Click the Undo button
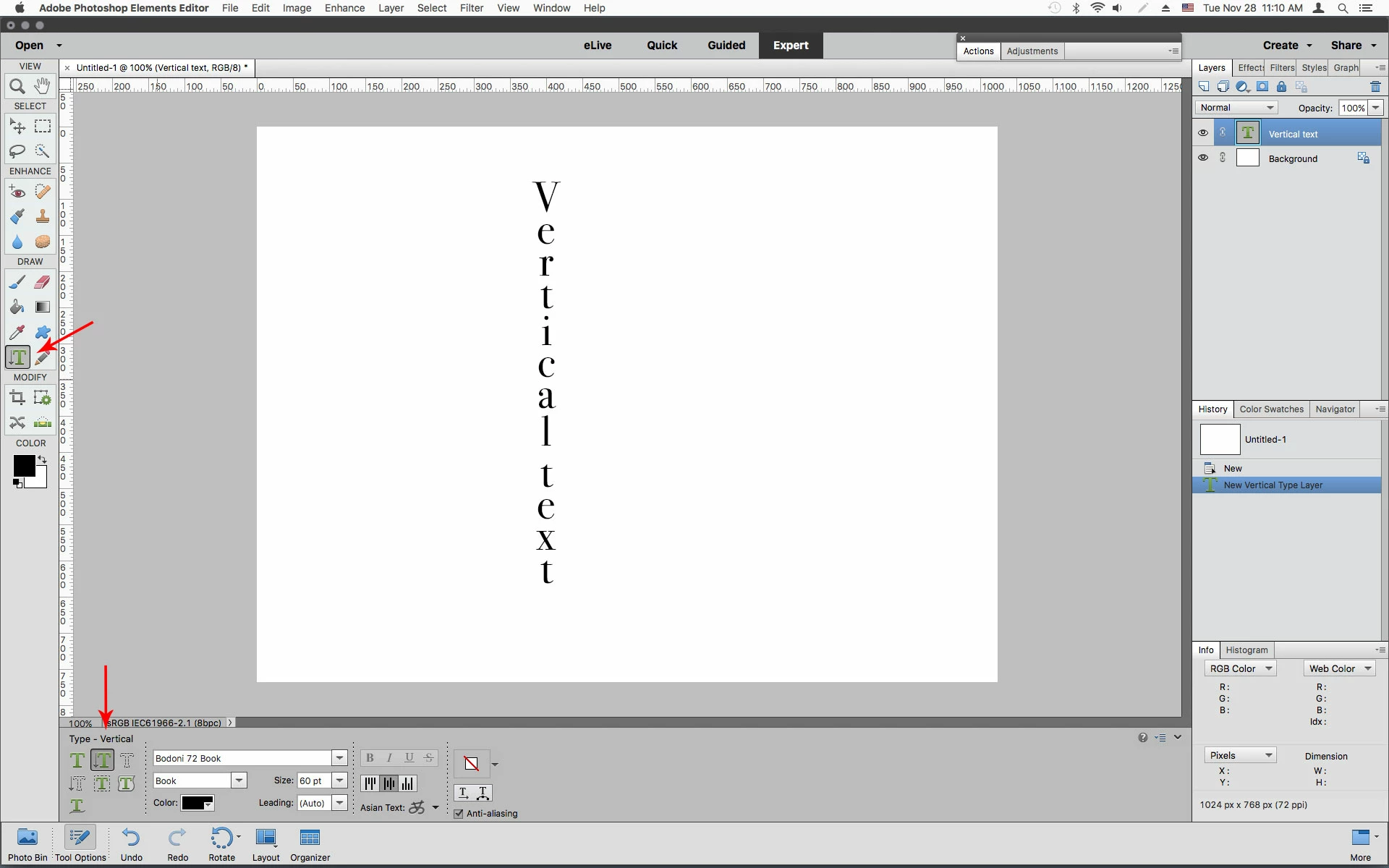The image size is (1389, 868). pos(131,844)
